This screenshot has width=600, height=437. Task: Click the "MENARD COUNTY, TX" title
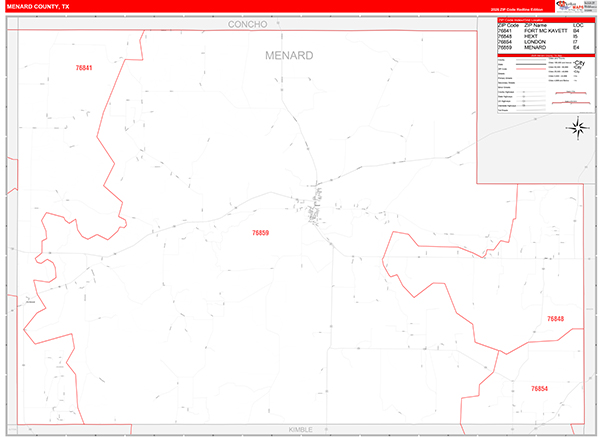(38, 7)
